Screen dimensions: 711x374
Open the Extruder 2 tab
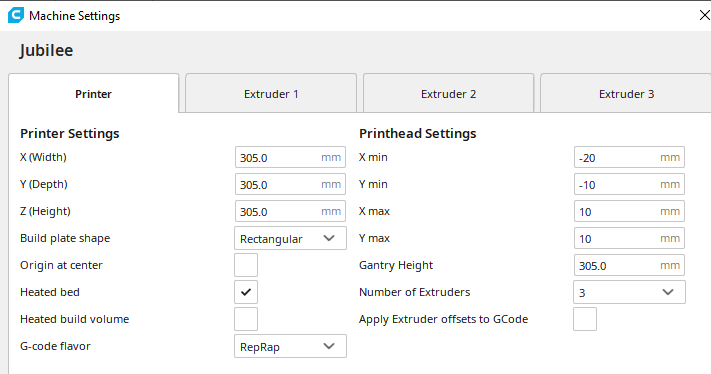448,94
